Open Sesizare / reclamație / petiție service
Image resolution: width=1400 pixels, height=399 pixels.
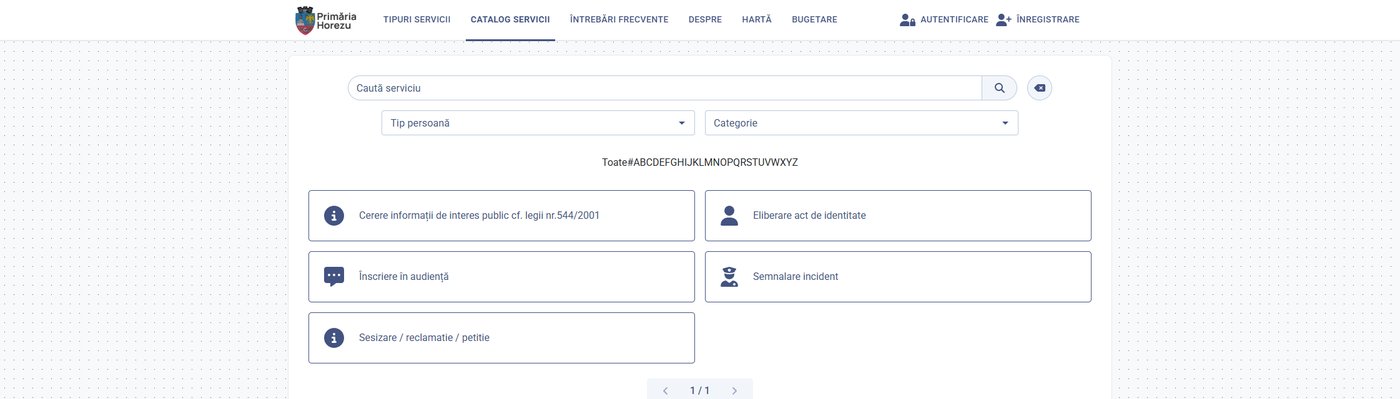point(501,338)
